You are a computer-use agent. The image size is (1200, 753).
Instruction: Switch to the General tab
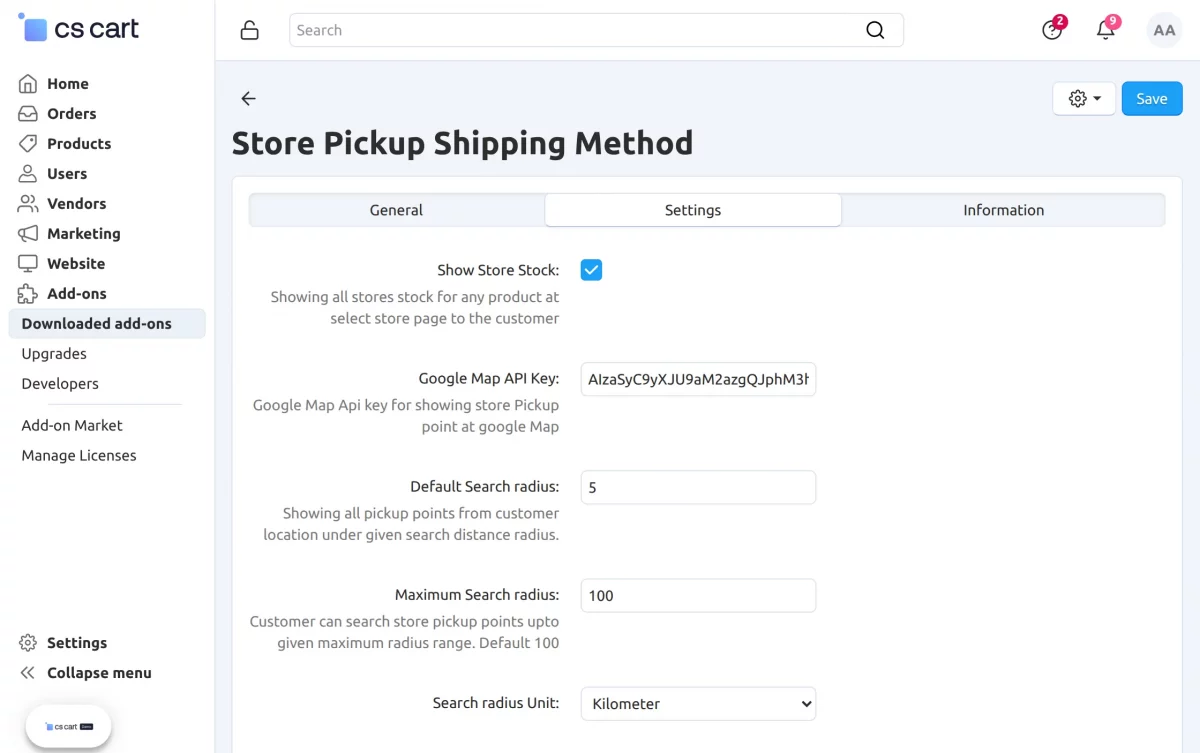(396, 210)
